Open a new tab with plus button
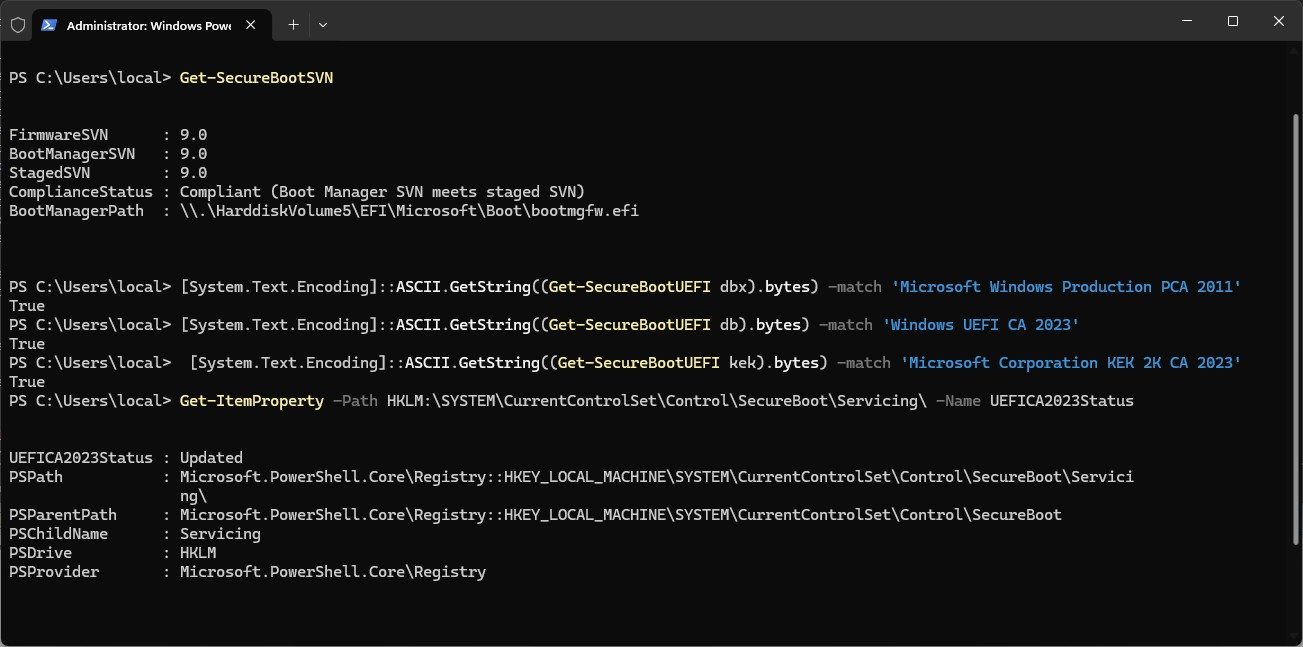 tap(293, 24)
